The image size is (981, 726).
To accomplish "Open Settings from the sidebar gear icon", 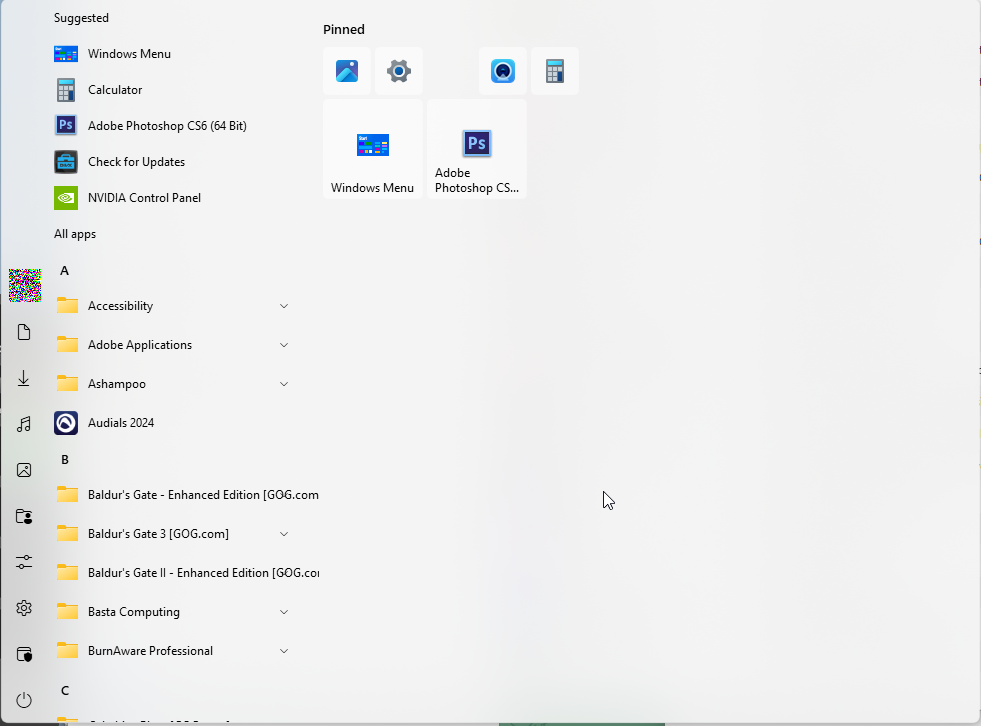I will [24, 608].
